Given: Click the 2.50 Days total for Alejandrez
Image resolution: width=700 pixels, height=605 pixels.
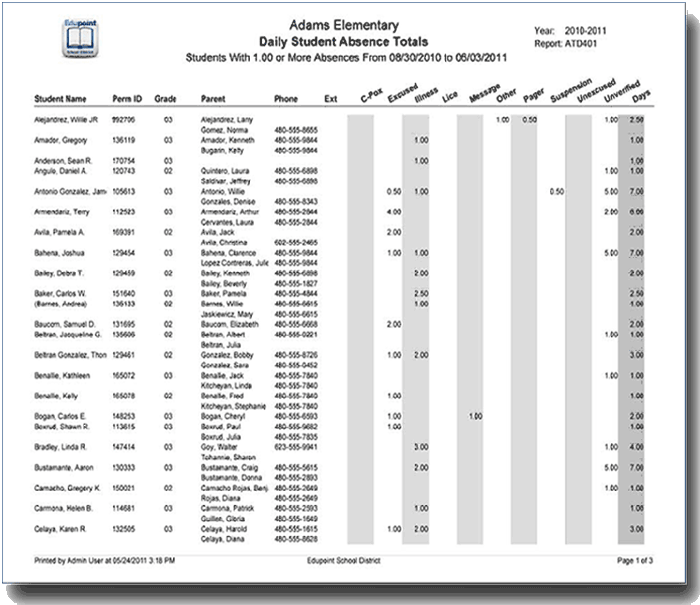Looking at the screenshot, I should tap(637, 120).
